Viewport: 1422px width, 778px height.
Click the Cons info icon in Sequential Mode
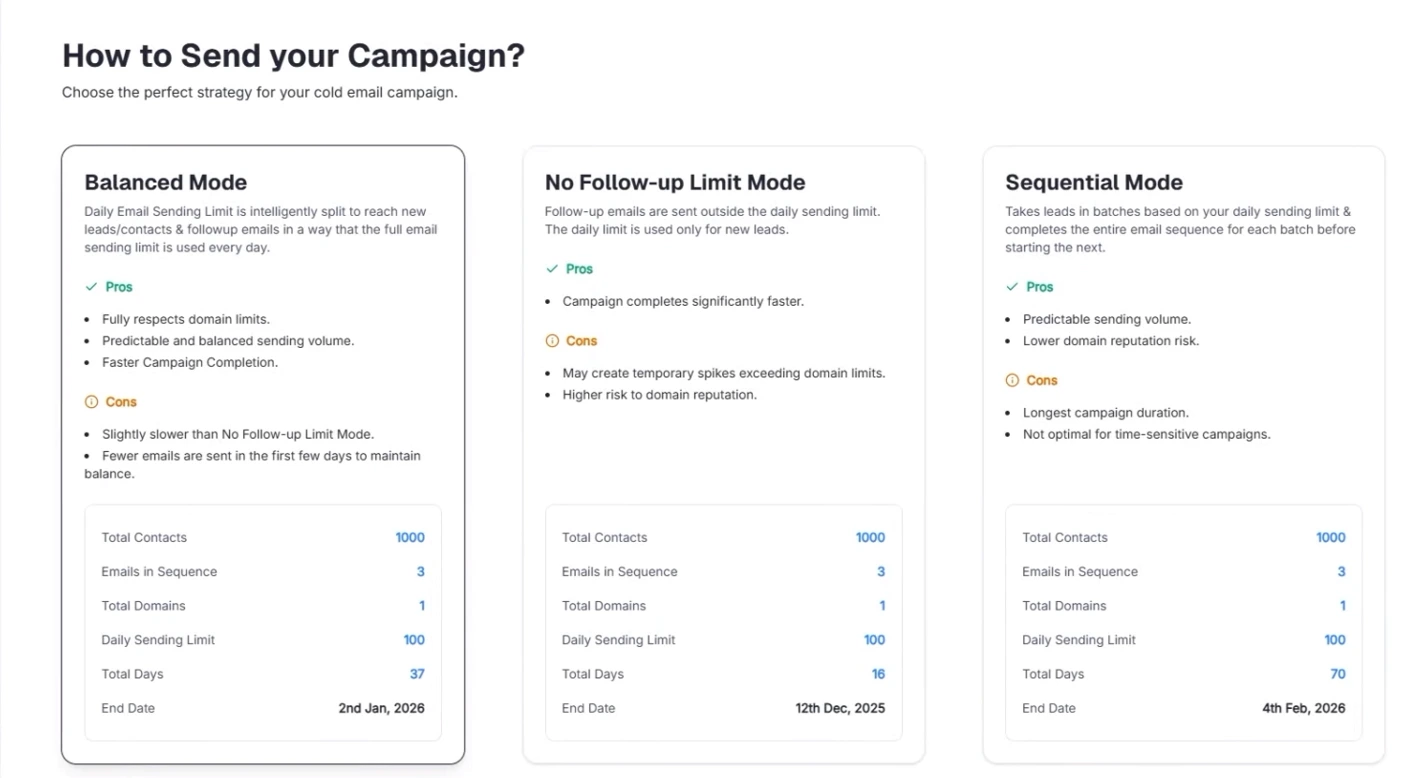[x=1012, y=380]
